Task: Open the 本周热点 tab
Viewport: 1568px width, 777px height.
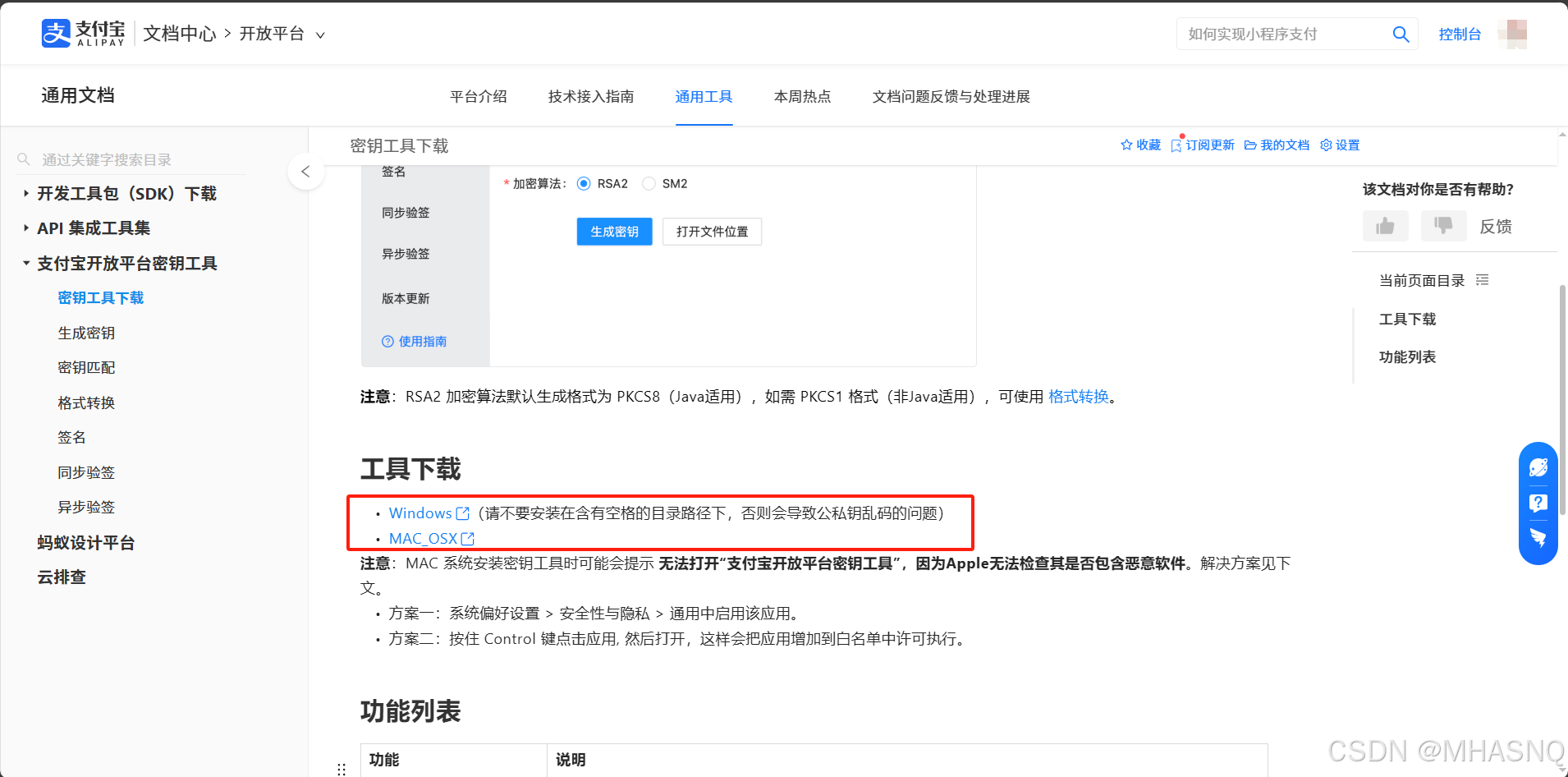Action: (803, 97)
